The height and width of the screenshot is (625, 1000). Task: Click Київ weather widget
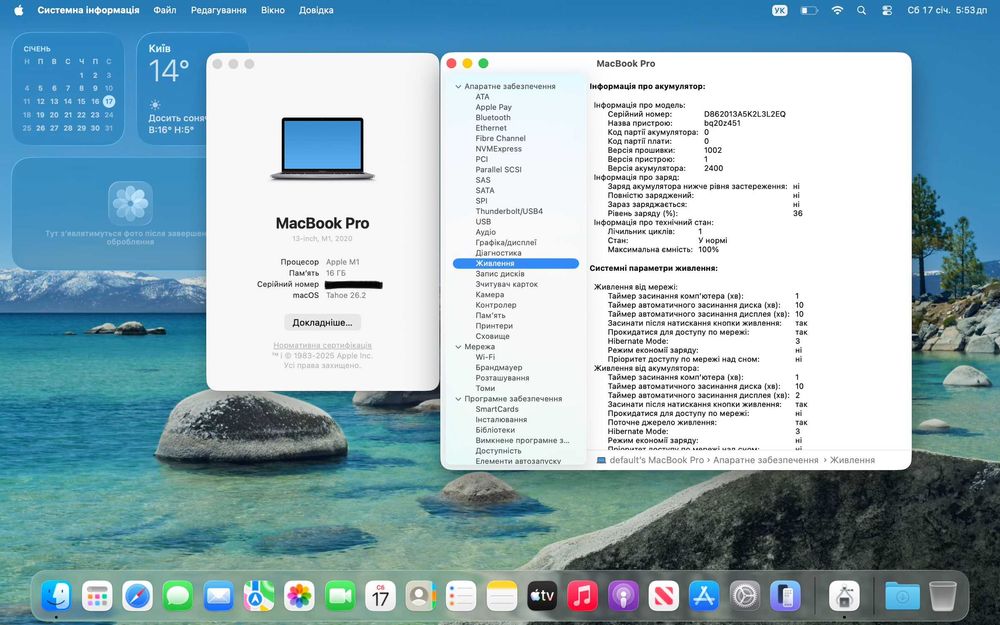coord(173,88)
